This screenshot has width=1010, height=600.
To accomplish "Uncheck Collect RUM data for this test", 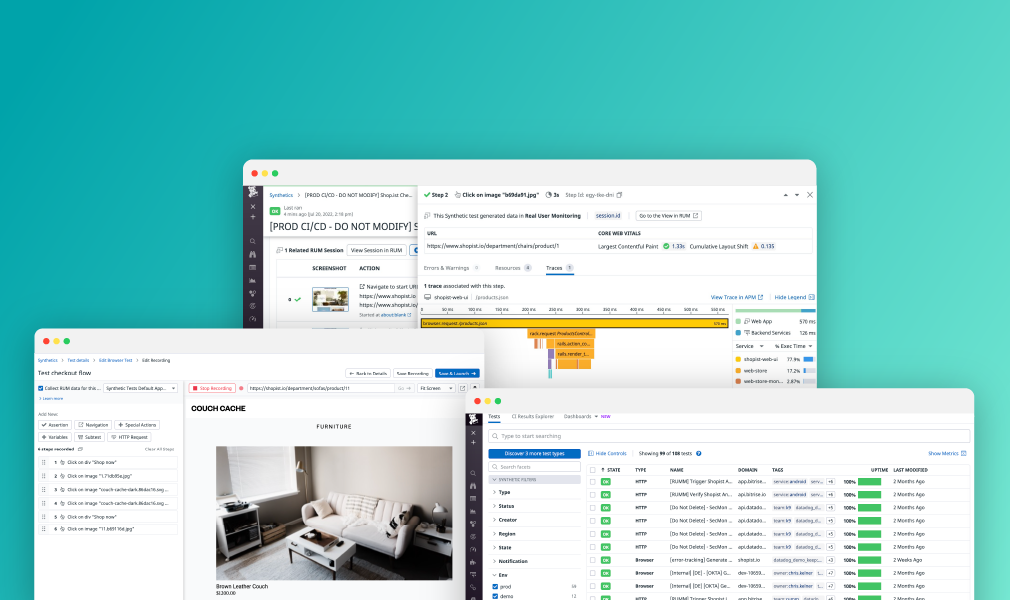I will [x=42, y=387].
